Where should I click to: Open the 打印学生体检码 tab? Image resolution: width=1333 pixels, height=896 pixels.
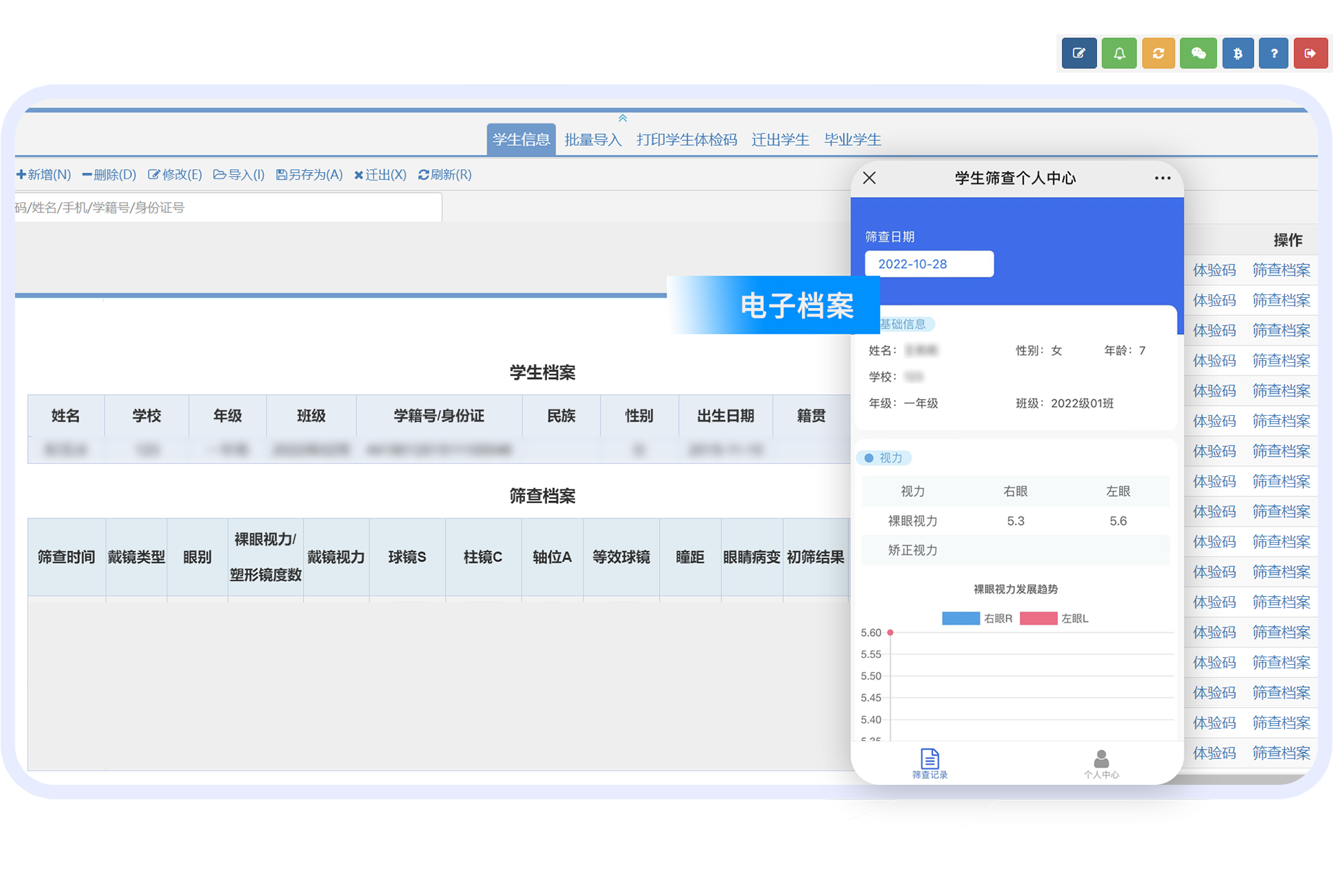click(687, 140)
